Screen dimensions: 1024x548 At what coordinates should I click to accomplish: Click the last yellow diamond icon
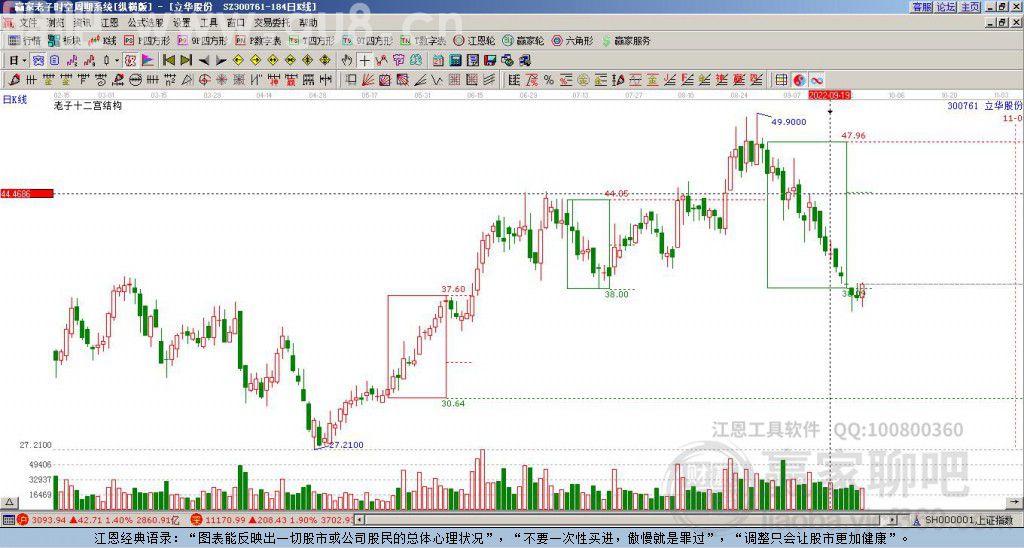click(x=325, y=61)
